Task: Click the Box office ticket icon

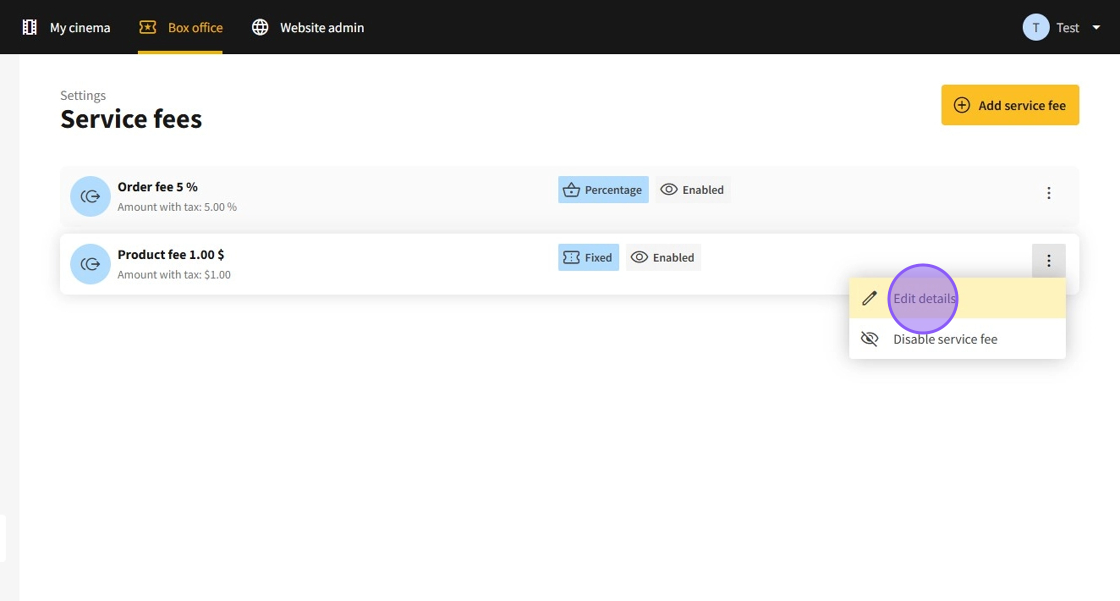Action: click(148, 27)
